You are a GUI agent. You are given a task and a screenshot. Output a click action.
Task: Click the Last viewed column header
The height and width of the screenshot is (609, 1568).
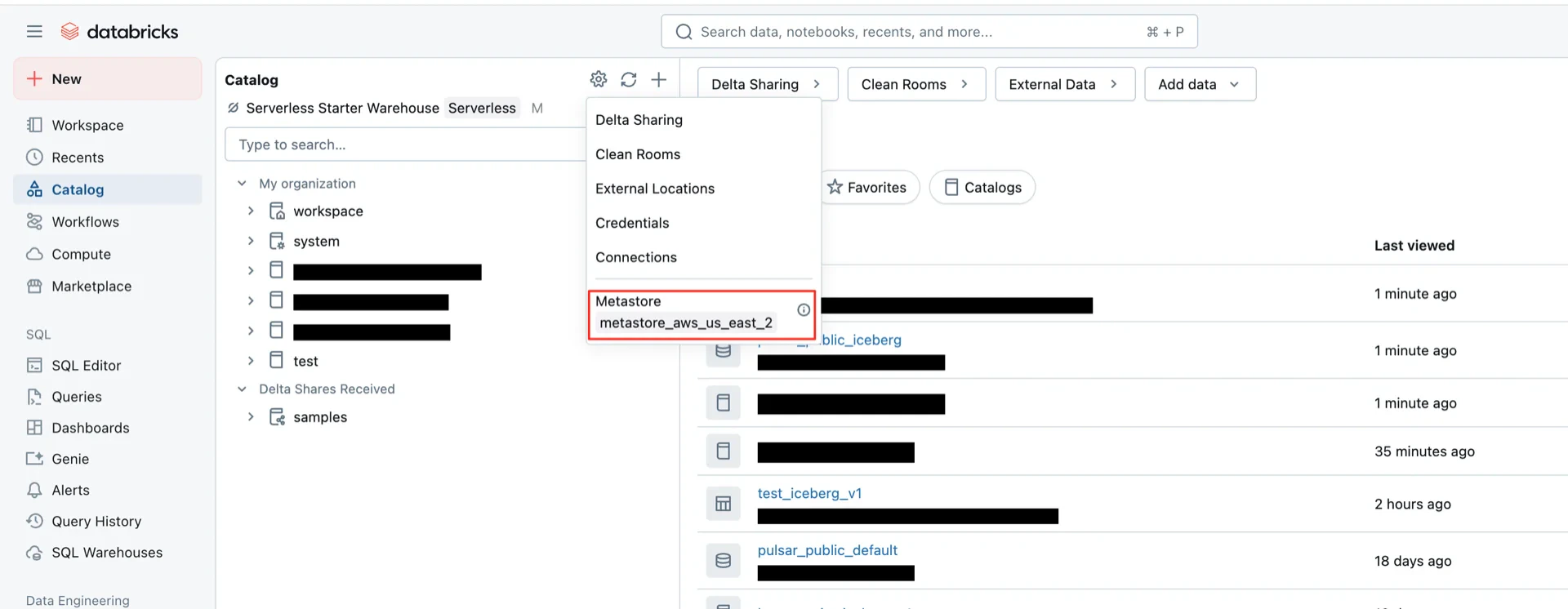tap(1414, 246)
